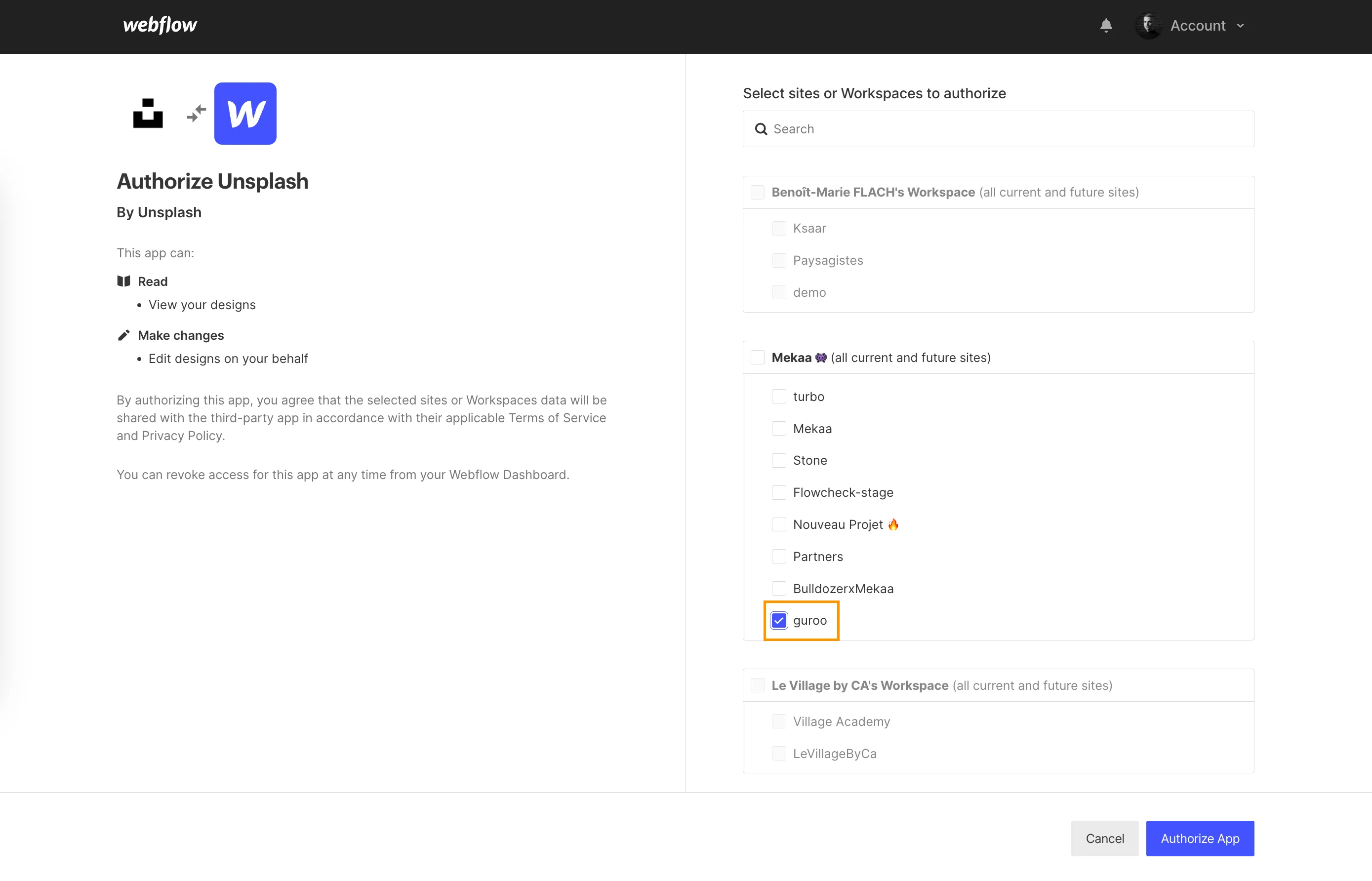Click the 'Partners' site label
The width and height of the screenshot is (1372, 881).
tap(817, 557)
